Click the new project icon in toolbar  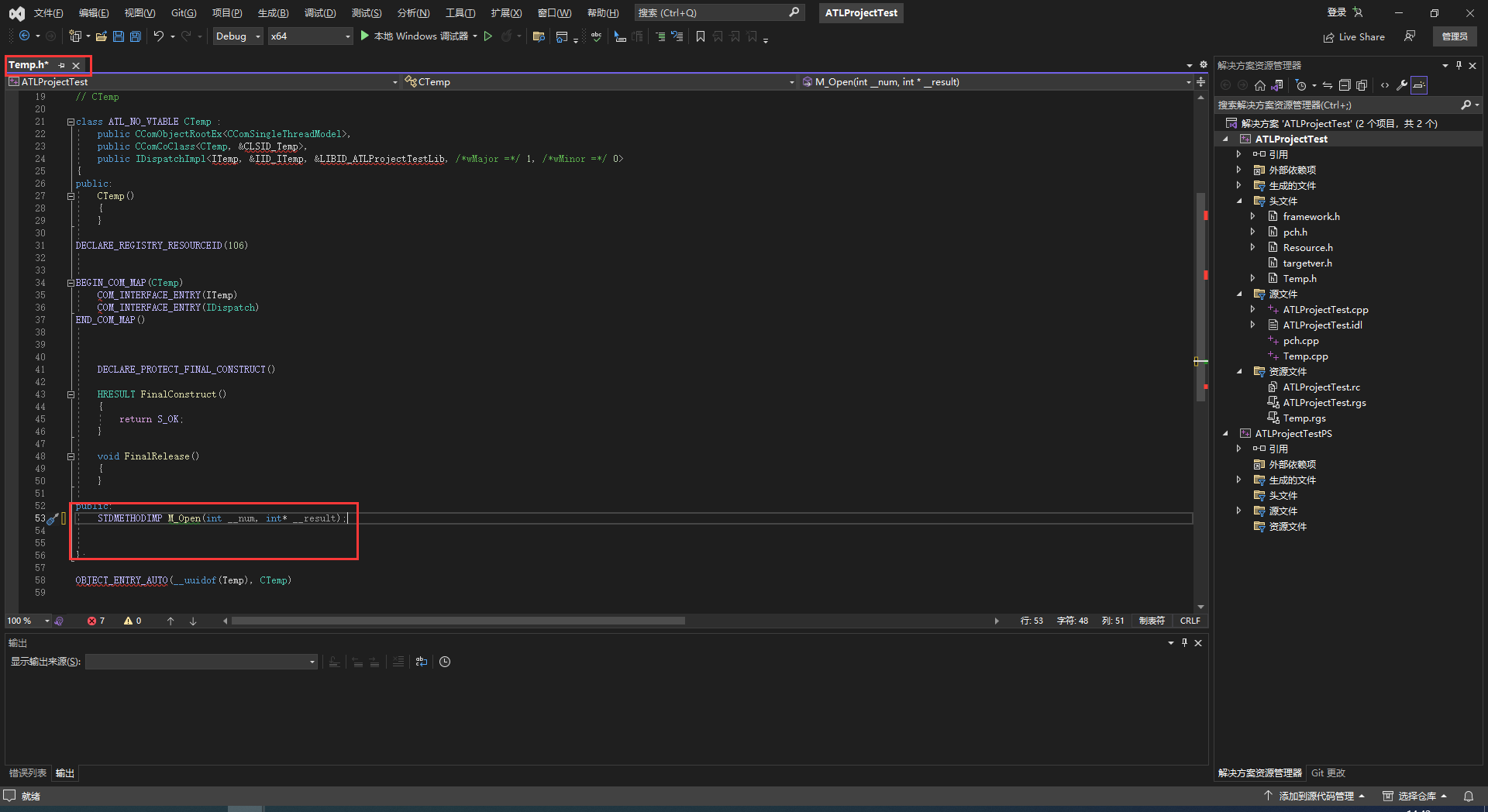pos(74,36)
